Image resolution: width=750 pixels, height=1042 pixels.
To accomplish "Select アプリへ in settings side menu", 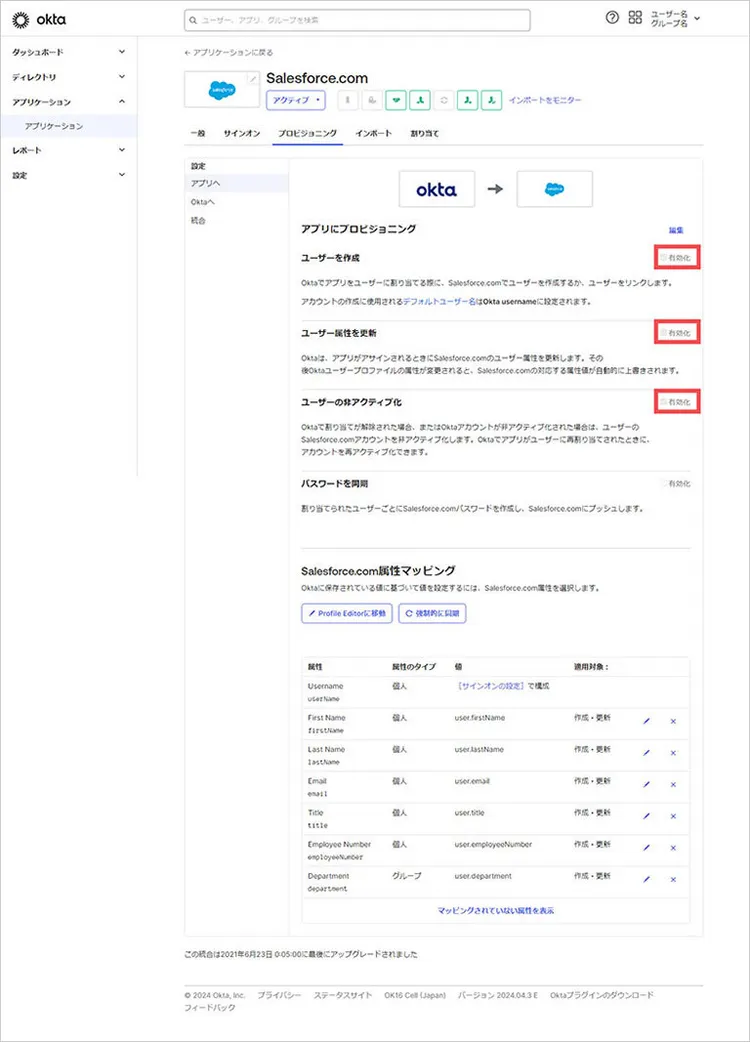I will (x=236, y=183).
